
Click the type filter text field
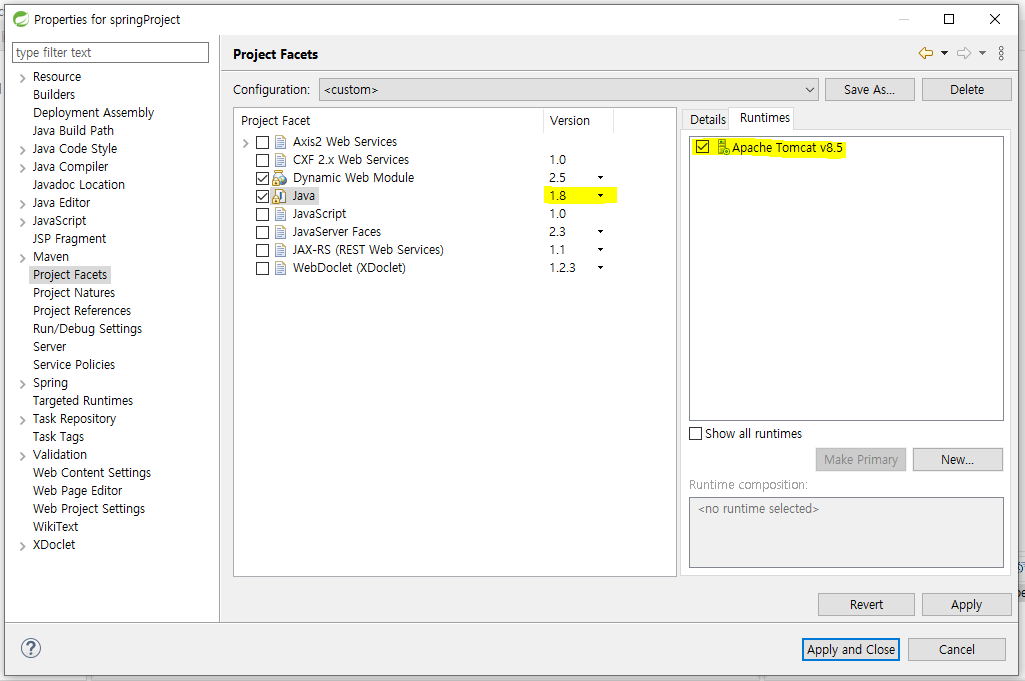coord(110,52)
